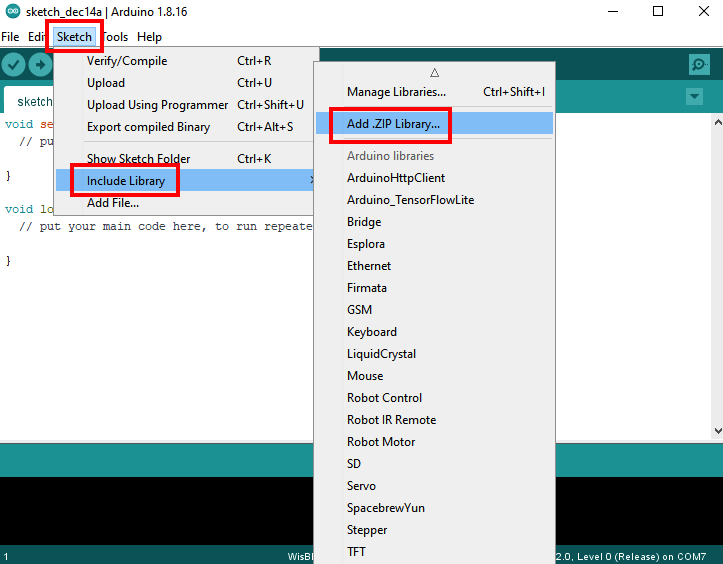Choose Verify/Compile from Sketch menu

click(184, 61)
